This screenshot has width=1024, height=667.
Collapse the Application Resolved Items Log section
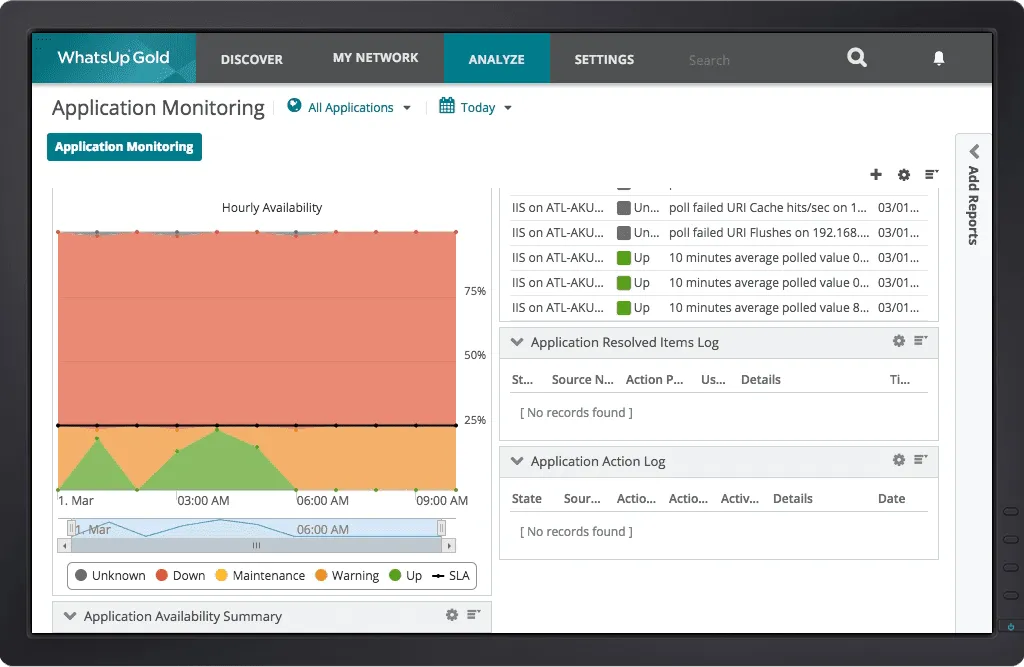517,341
